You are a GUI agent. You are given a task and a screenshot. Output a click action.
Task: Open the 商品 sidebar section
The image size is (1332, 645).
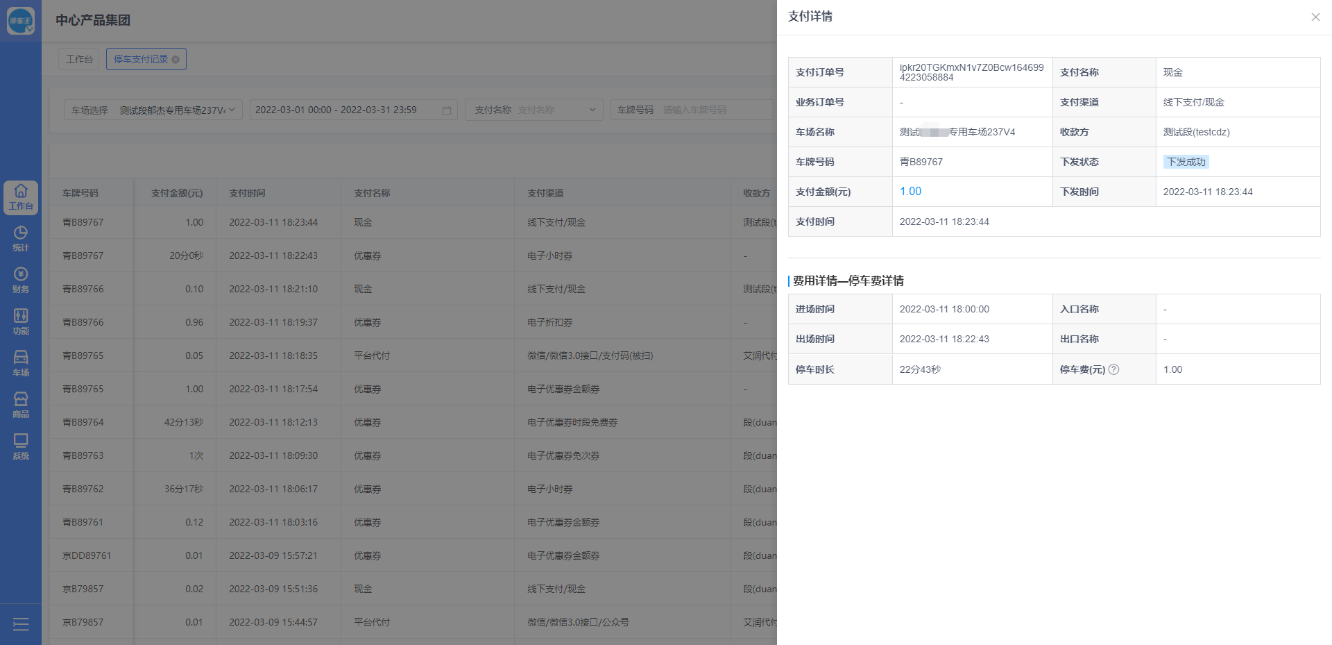[x=21, y=405]
